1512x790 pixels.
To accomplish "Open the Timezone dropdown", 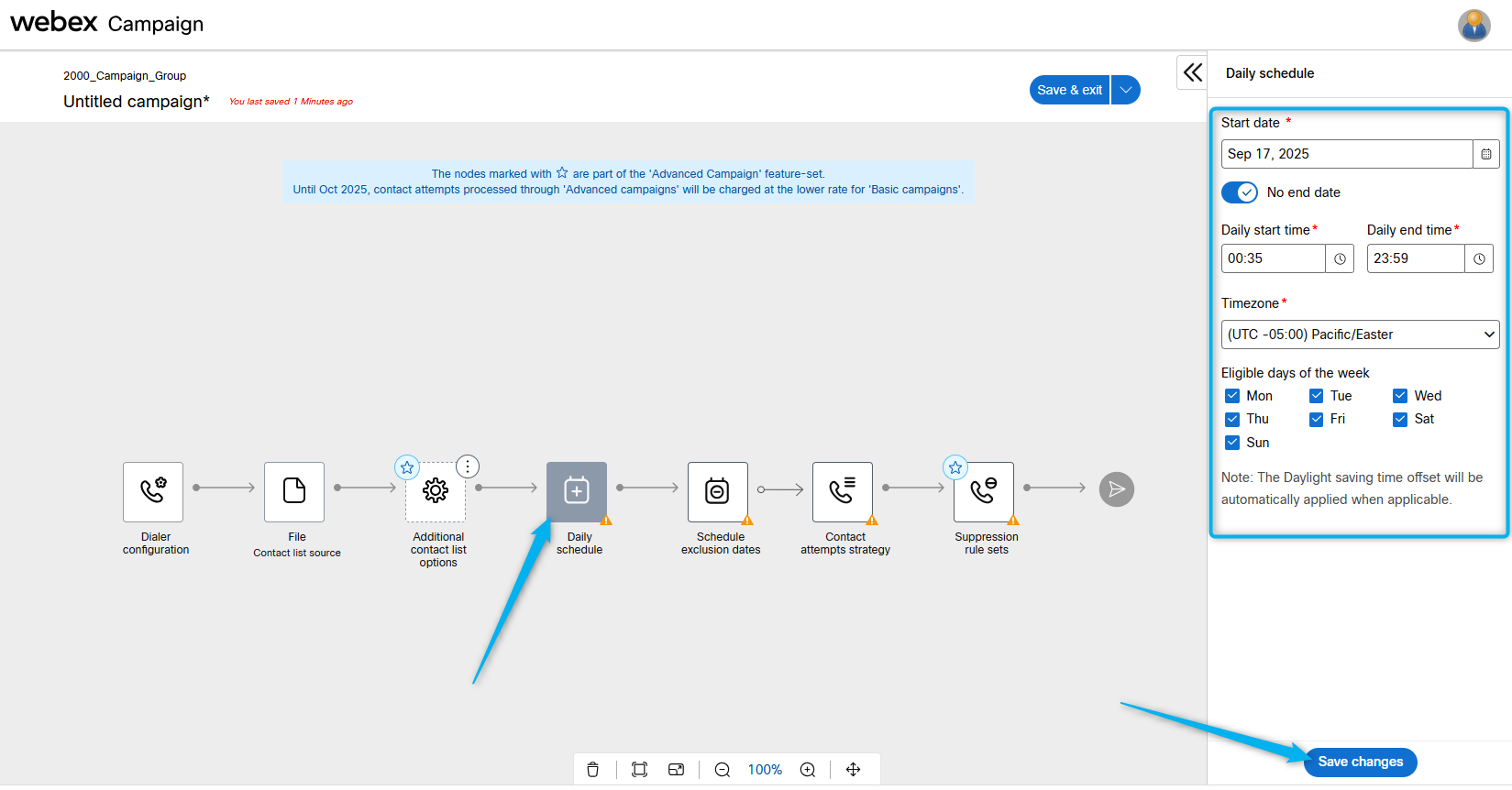I will click(1360, 335).
